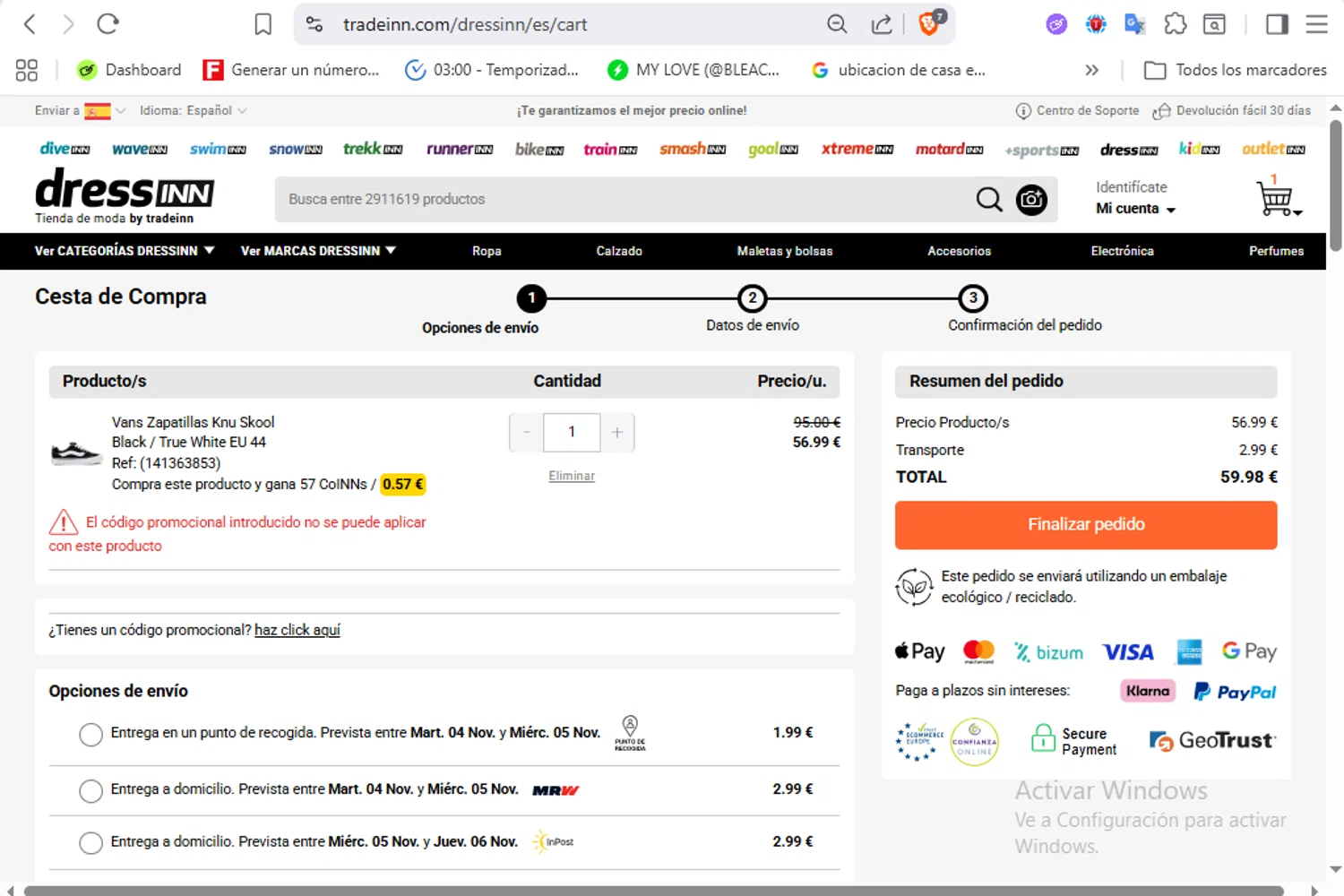Go to the traininn store logo

610,149
